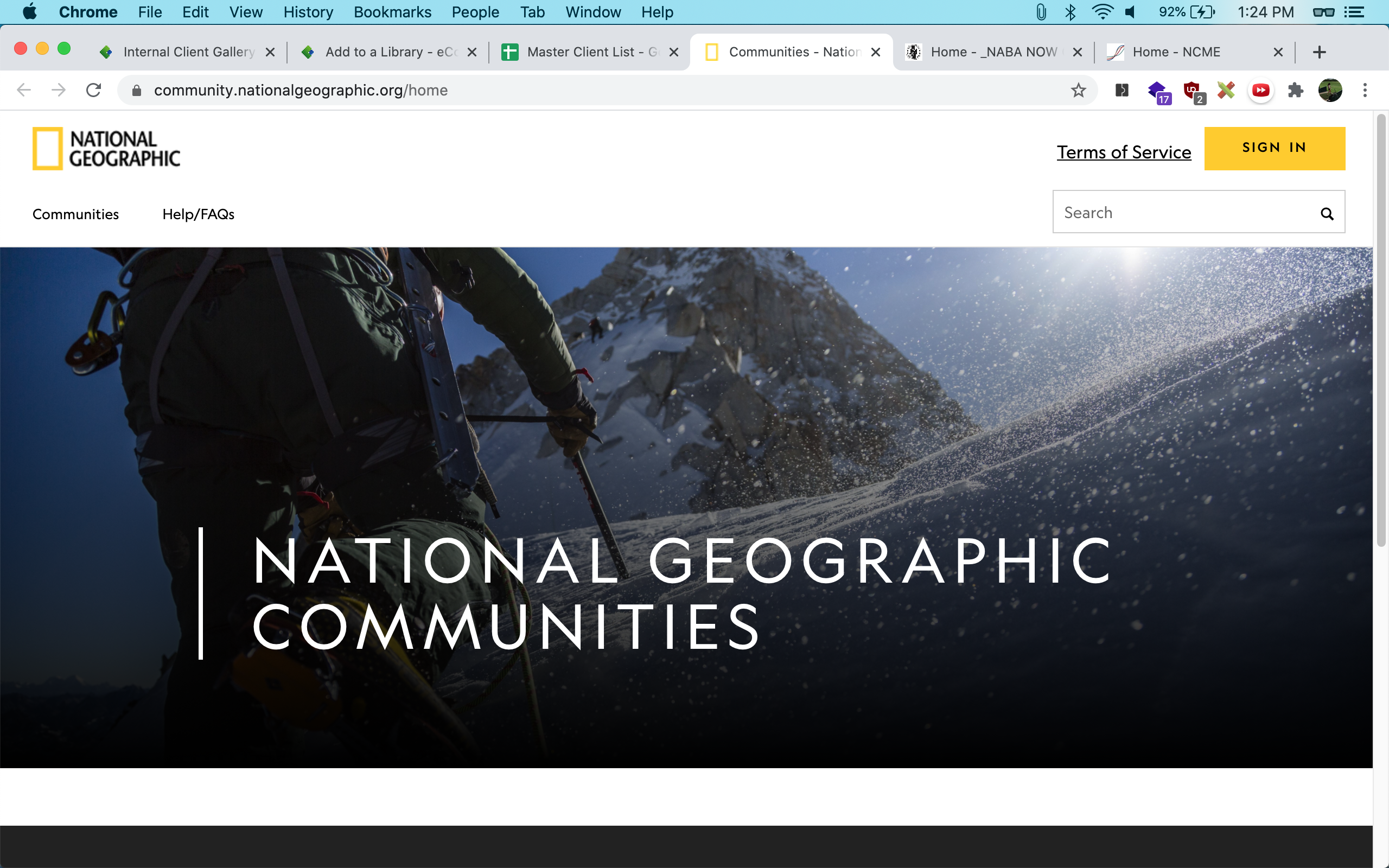This screenshot has height=868, width=1389.
Task: Switch to the Home - NCME tab
Action: tap(1177, 52)
